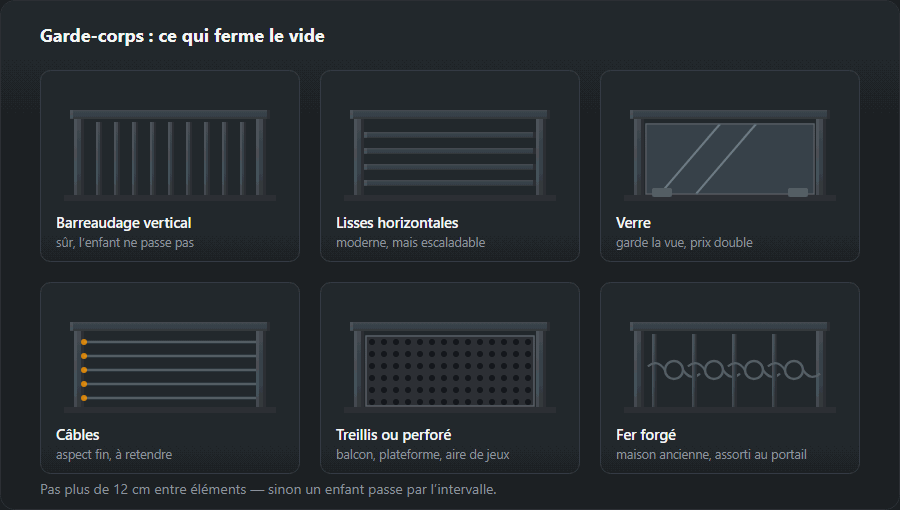Click the wrought iron scroll illustration
The image size is (900, 510).
click(x=730, y=367)
